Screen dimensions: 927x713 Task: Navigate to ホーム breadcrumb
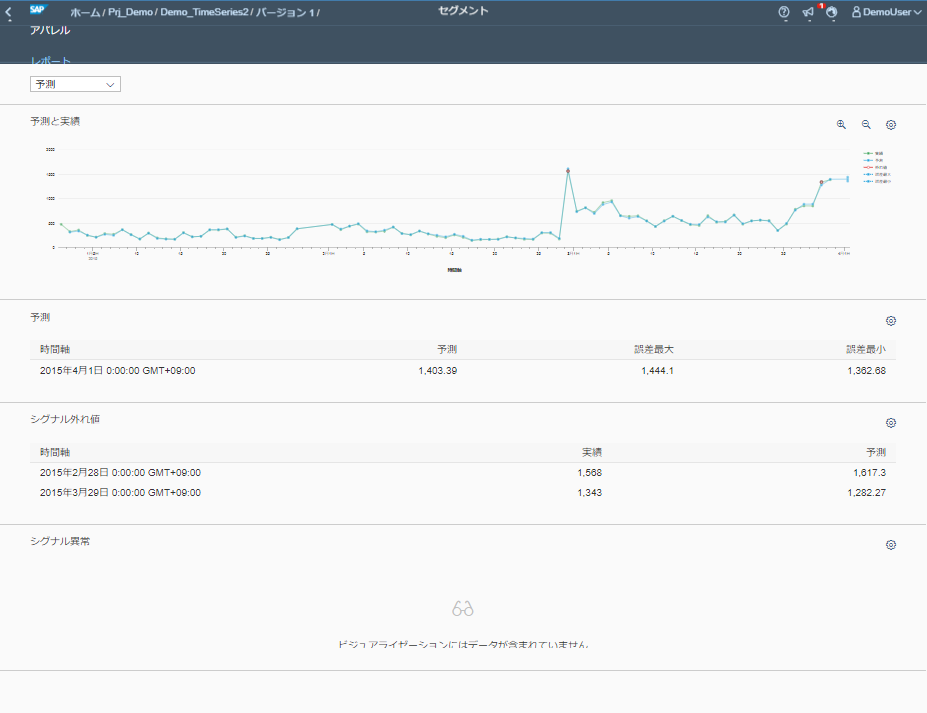coord(85,12)
